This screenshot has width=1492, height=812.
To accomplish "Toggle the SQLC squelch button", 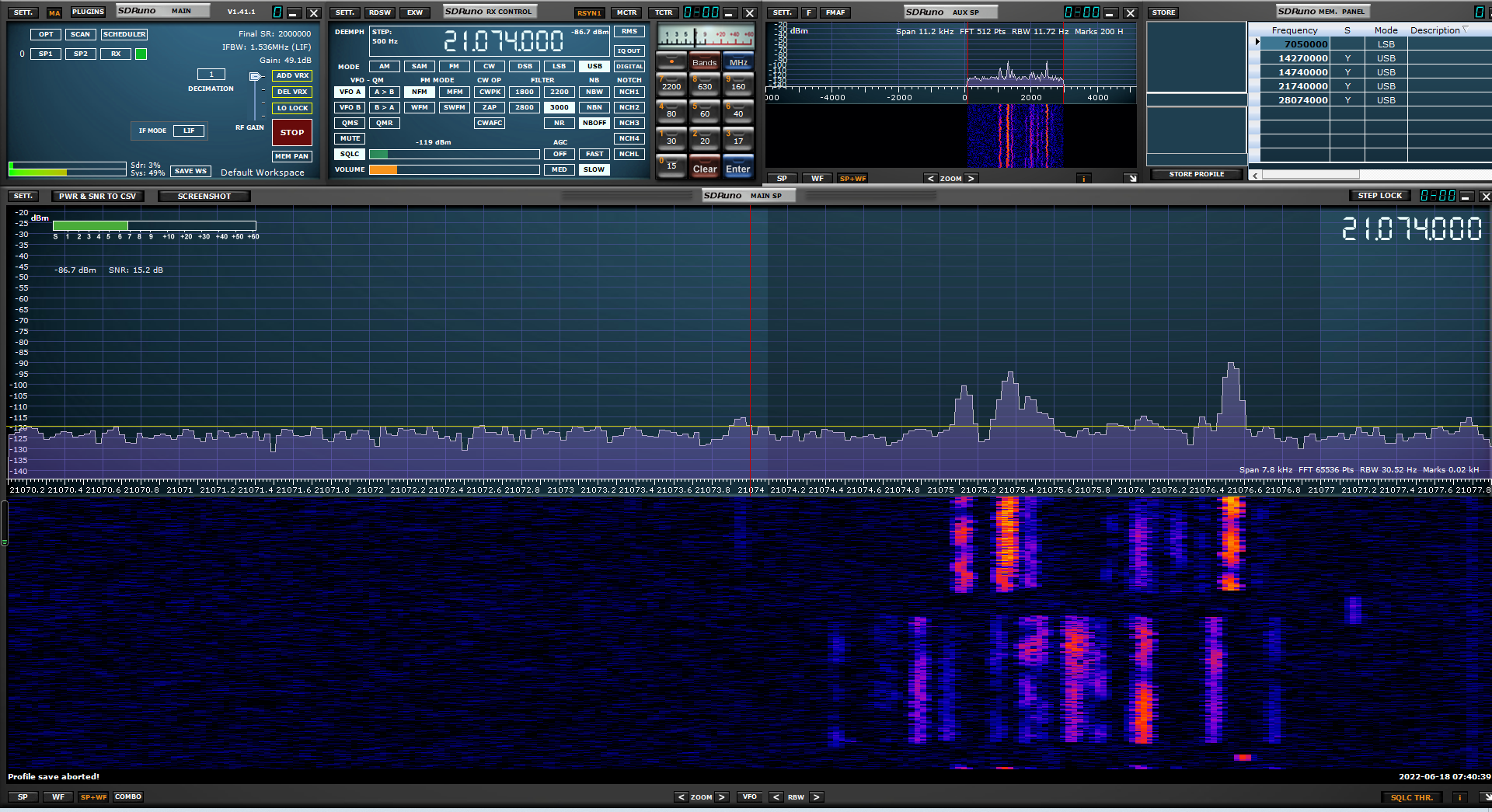I will [350, 154].
